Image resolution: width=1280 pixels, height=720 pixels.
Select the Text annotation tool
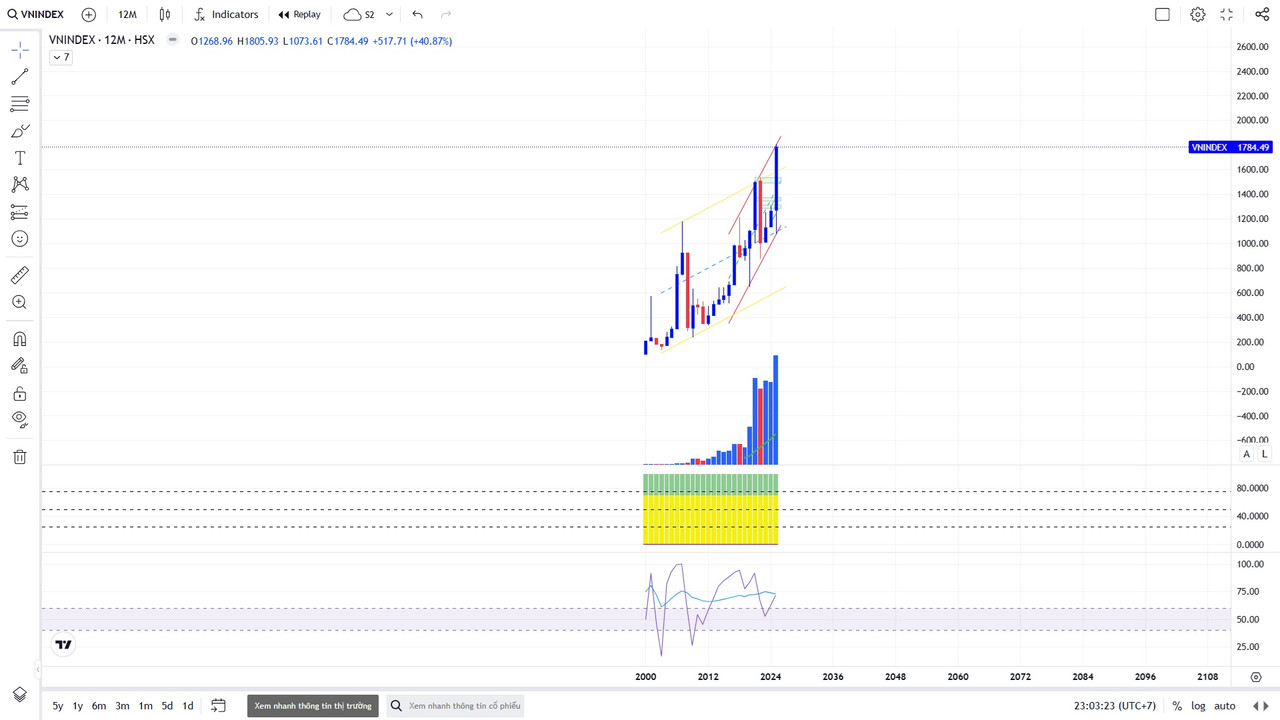click(19, 158)
